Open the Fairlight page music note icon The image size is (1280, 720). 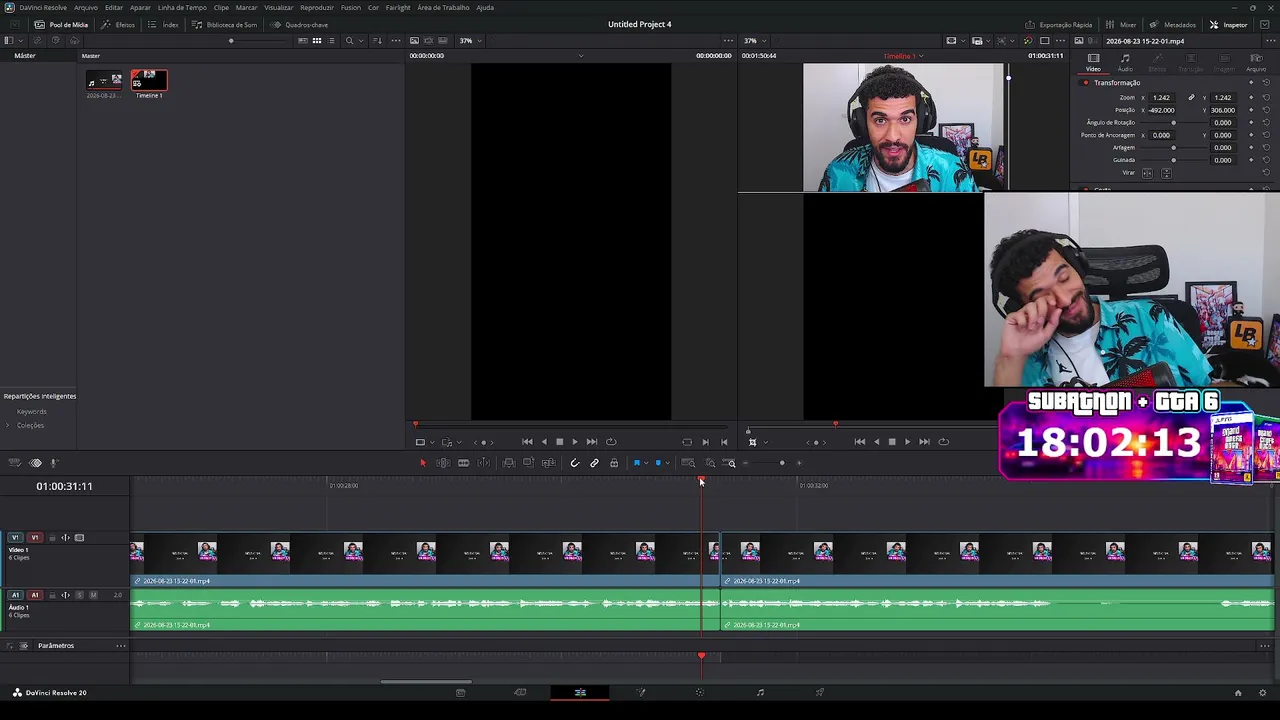pos(760,692)
